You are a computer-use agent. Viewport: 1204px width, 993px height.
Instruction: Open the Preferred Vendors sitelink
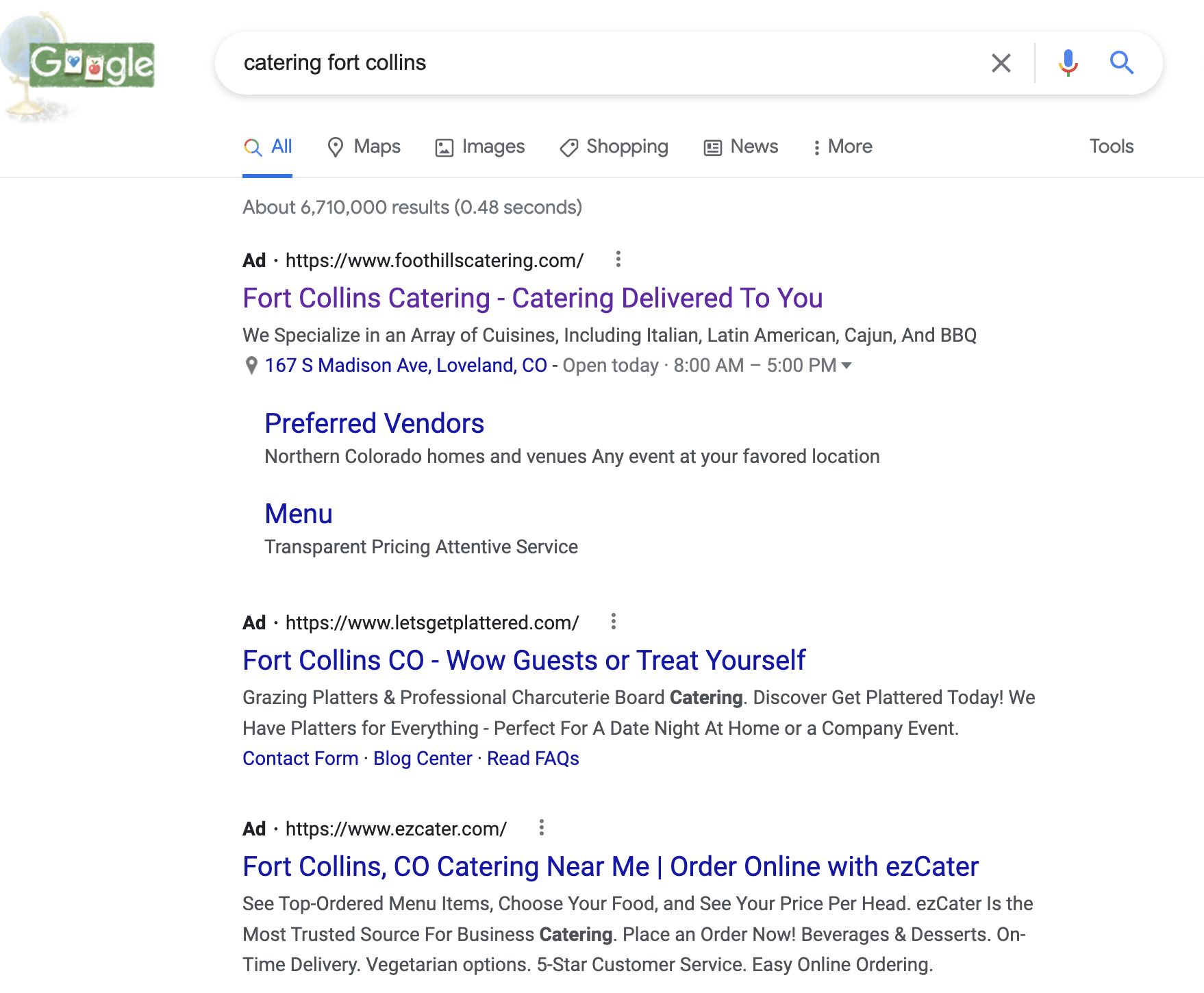point(375,424)
